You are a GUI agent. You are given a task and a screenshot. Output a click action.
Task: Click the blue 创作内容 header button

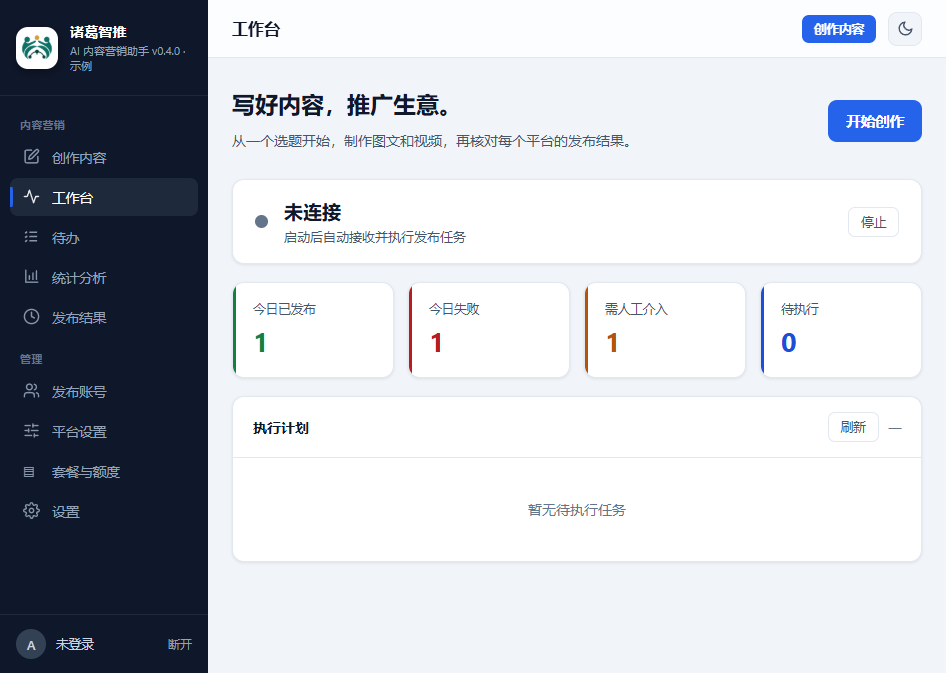[x=839, y=29]
